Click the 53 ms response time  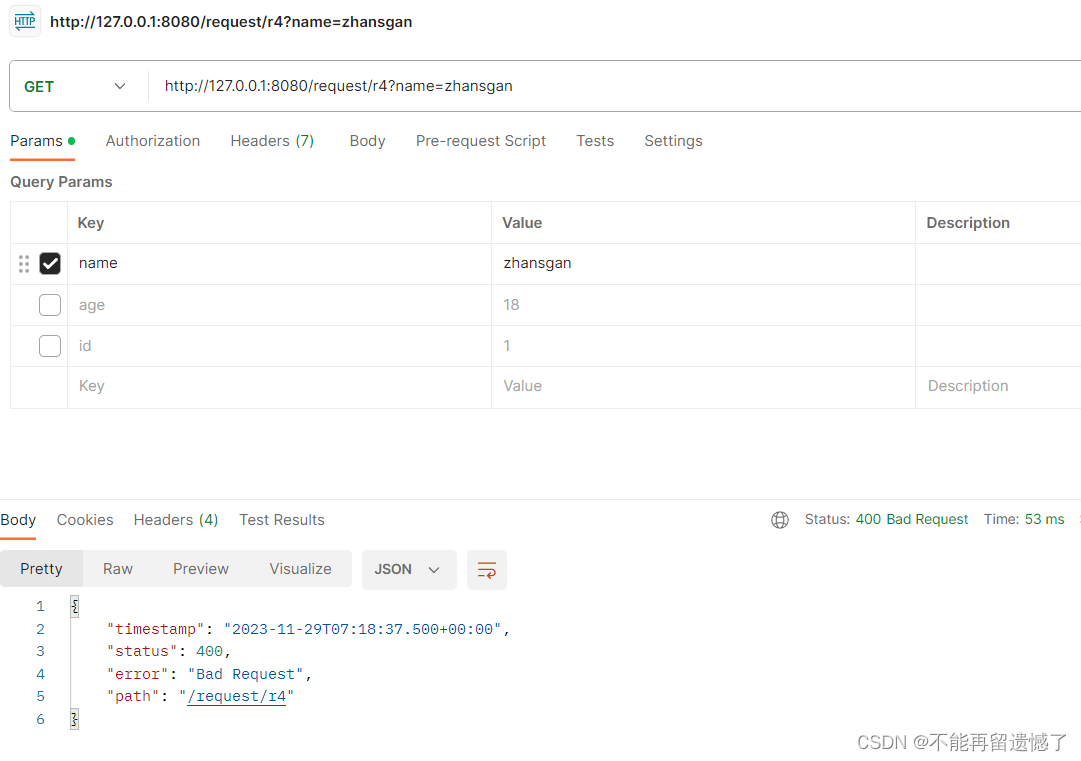coord(1044,520)
